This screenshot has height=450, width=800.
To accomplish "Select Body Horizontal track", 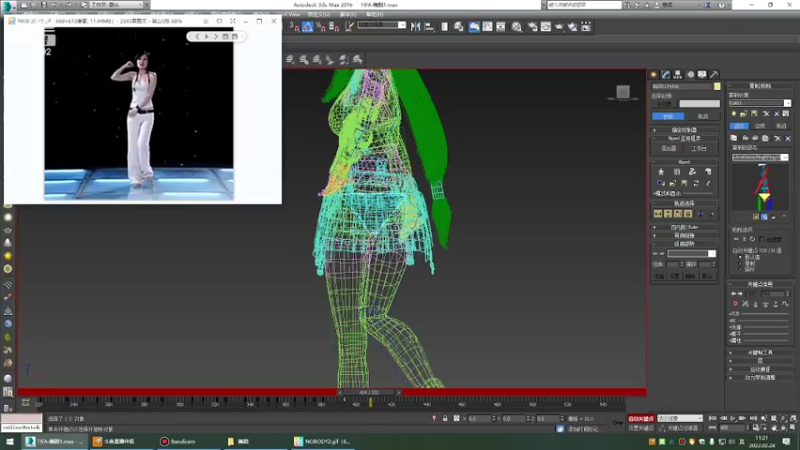I will click(x=658, y=214).
